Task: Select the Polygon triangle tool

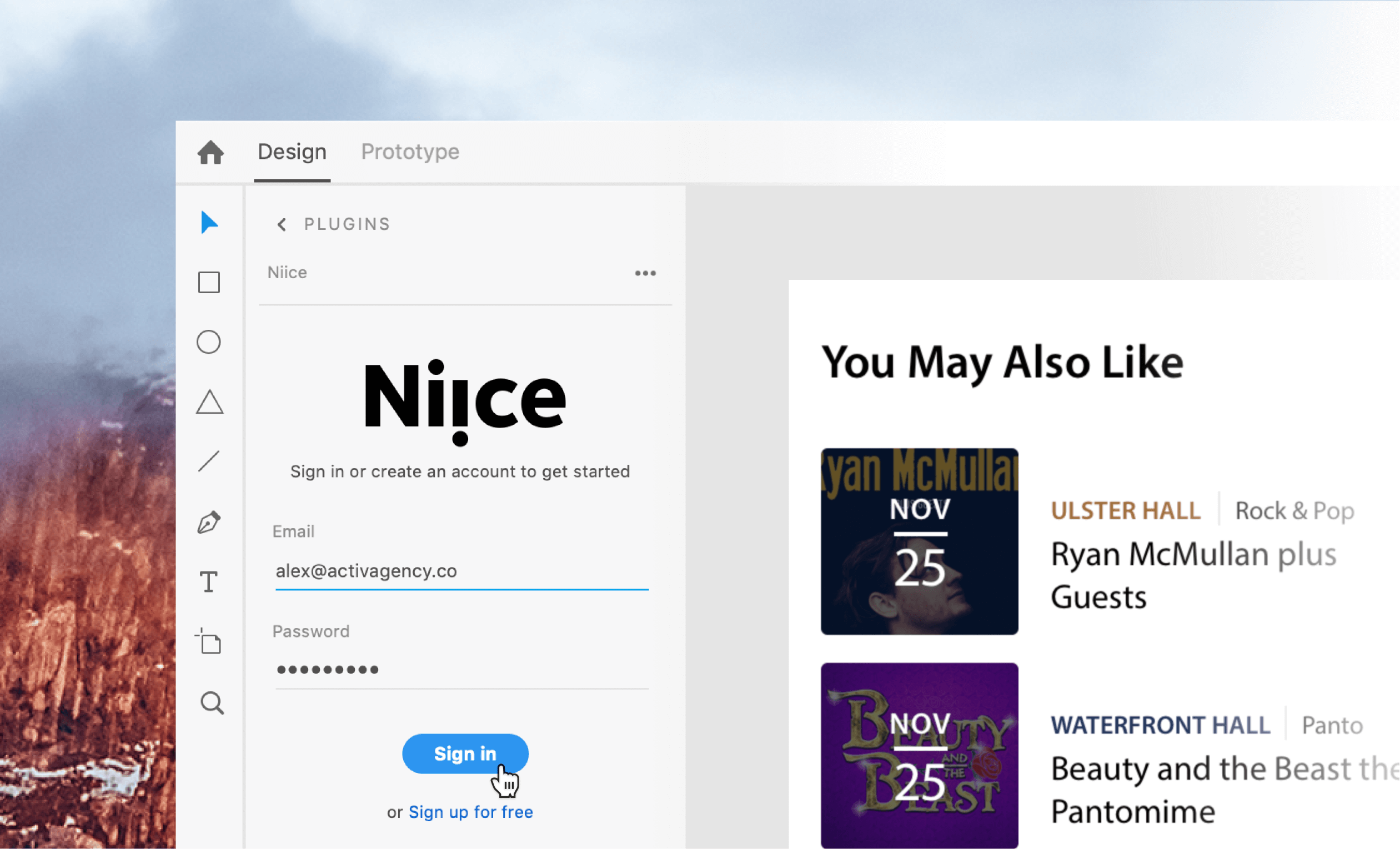Action: 210,403
